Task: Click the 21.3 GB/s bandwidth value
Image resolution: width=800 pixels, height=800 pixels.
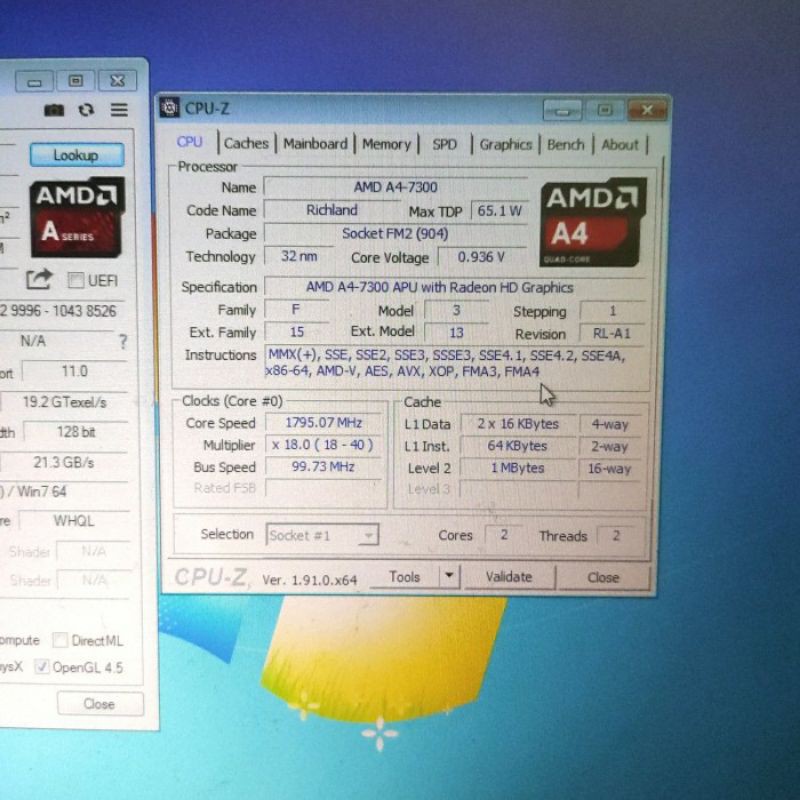Action: coord(64,462)
